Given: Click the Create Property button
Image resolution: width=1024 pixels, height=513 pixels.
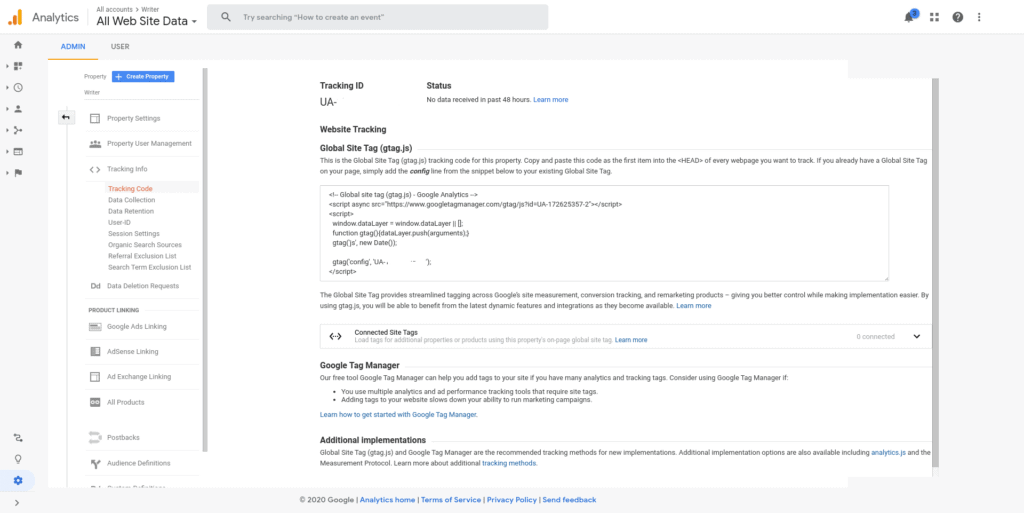Looking at the screenshot, I should pos(143,76).
